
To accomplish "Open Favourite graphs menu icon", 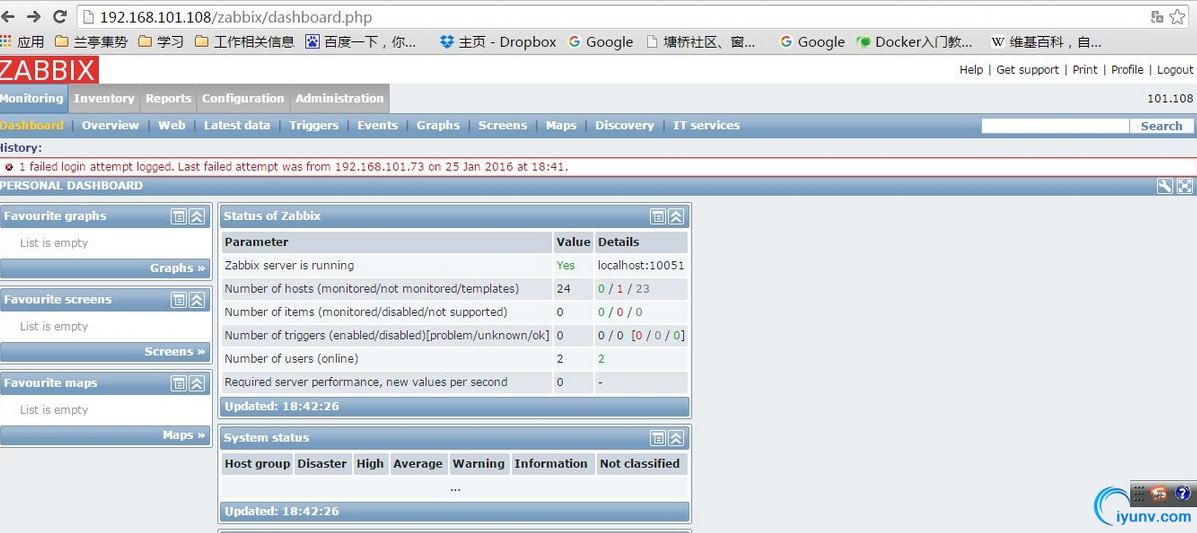I will pos(178,217).
